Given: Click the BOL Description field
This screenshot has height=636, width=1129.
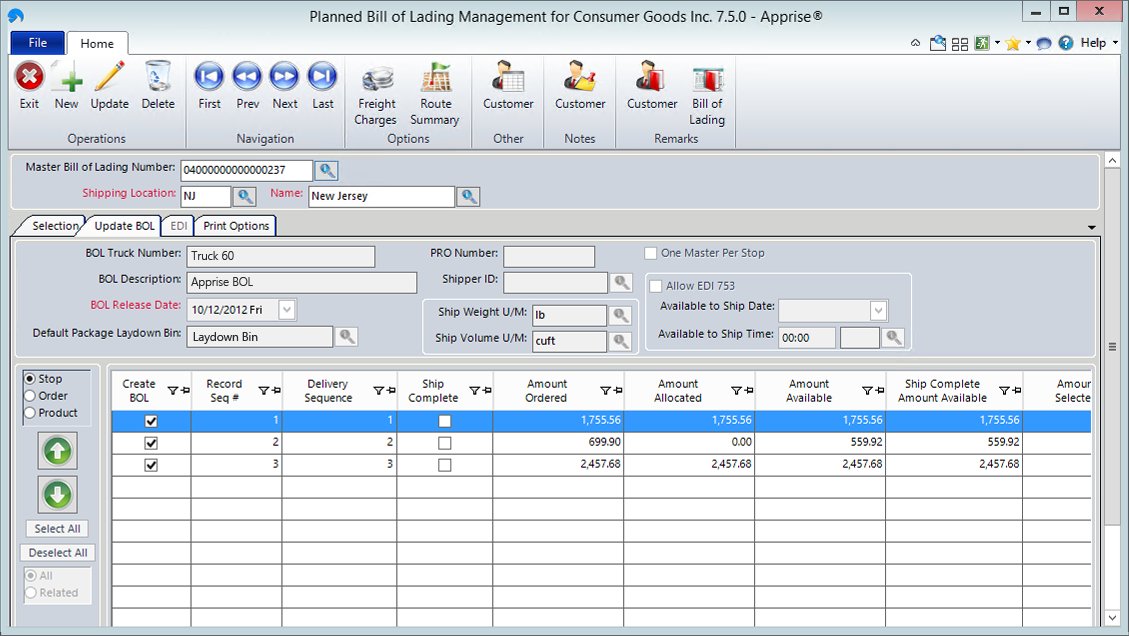Looking at the screenshot, I should [x=302, y=282].
